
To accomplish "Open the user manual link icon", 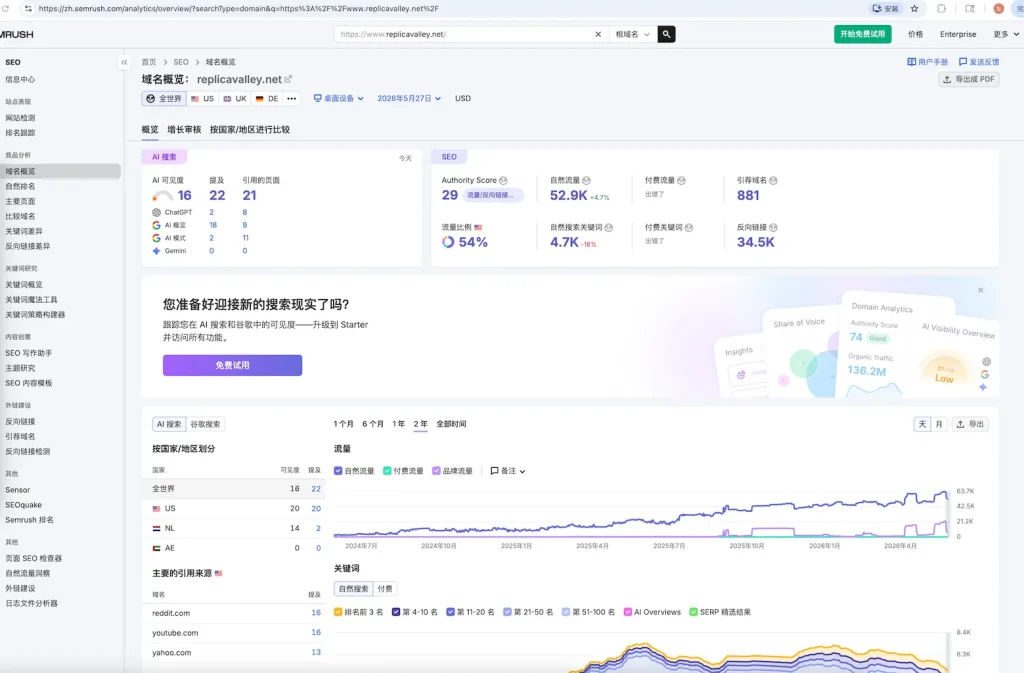I will pyautogui.click(x=911, y=62).
